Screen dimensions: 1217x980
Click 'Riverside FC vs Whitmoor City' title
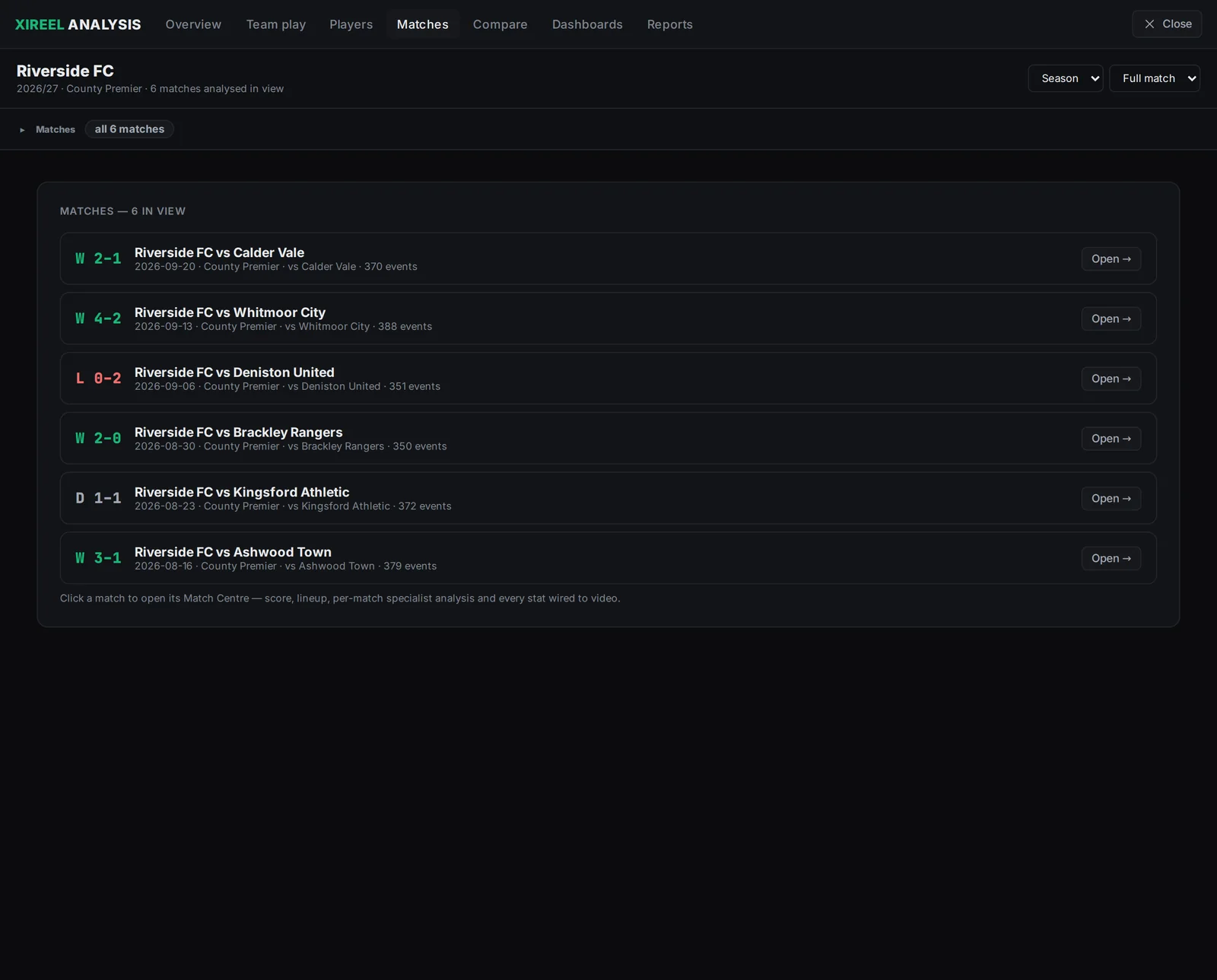click(x=230, y=312)
